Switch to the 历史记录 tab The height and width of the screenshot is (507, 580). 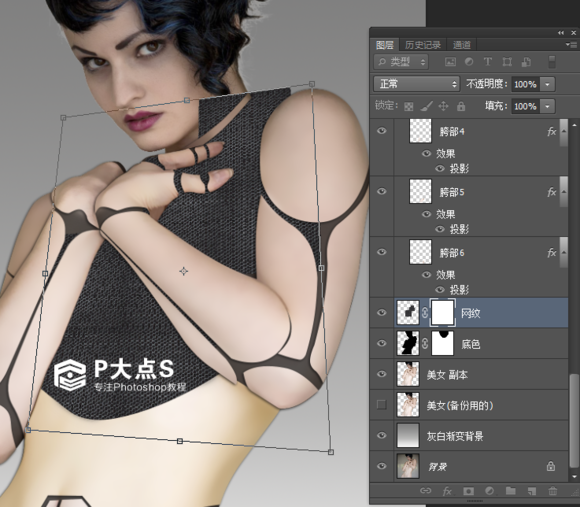(x=423, y=45)
